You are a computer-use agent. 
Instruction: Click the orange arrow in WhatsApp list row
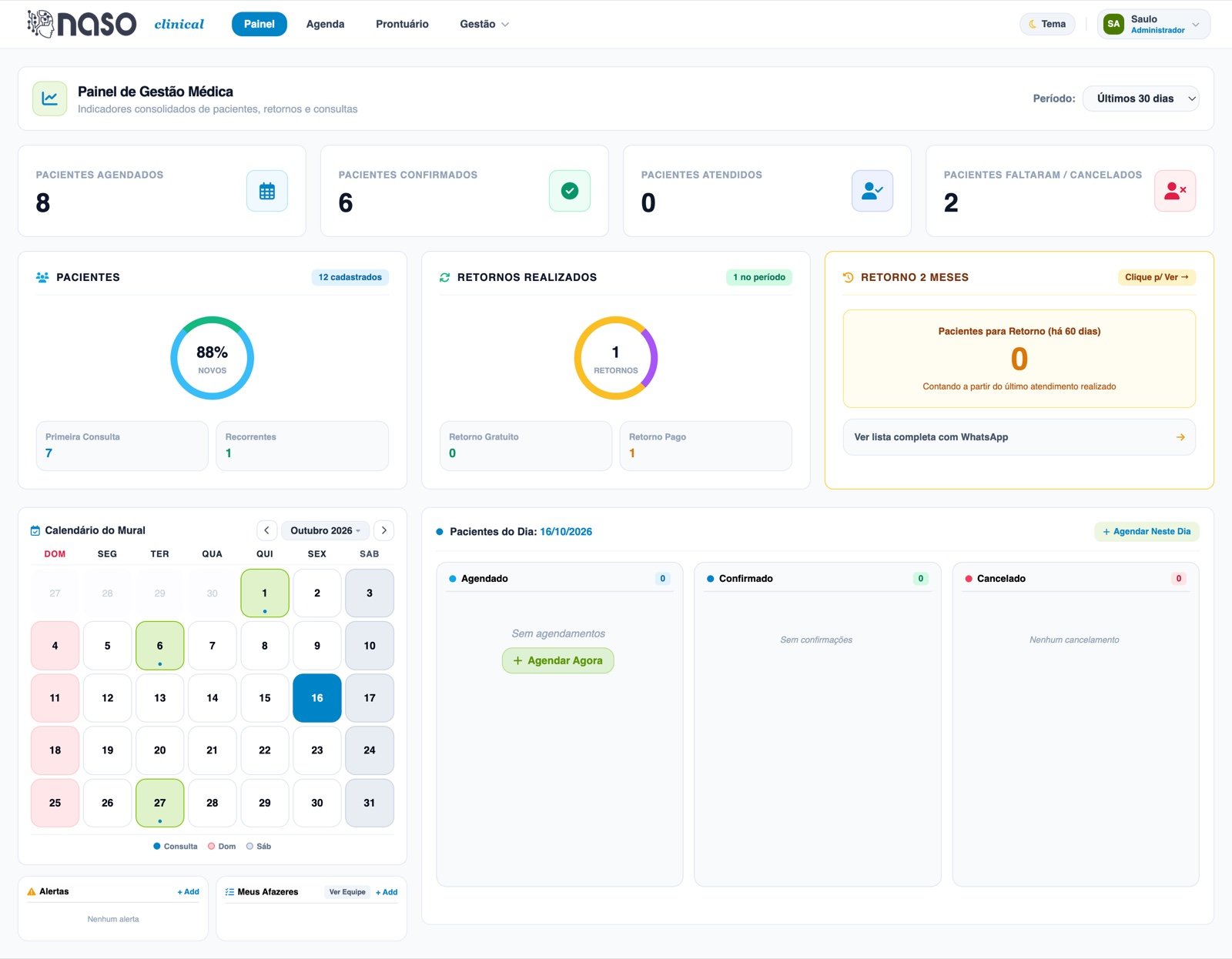(1180, 437)
